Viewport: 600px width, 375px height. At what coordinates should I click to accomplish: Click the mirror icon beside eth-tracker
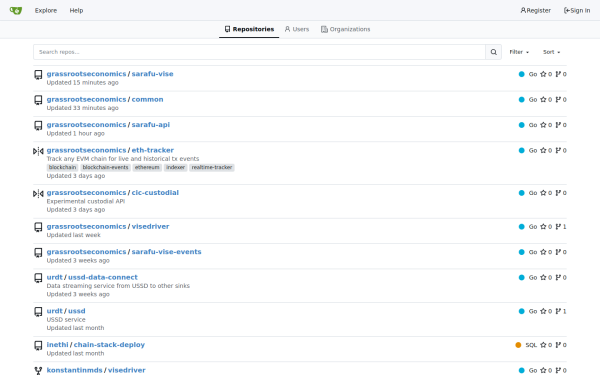[x=38, y=151]
